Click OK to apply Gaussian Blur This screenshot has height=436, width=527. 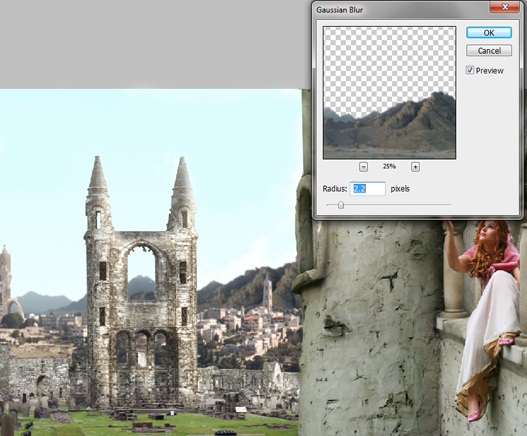click(489, 33)
